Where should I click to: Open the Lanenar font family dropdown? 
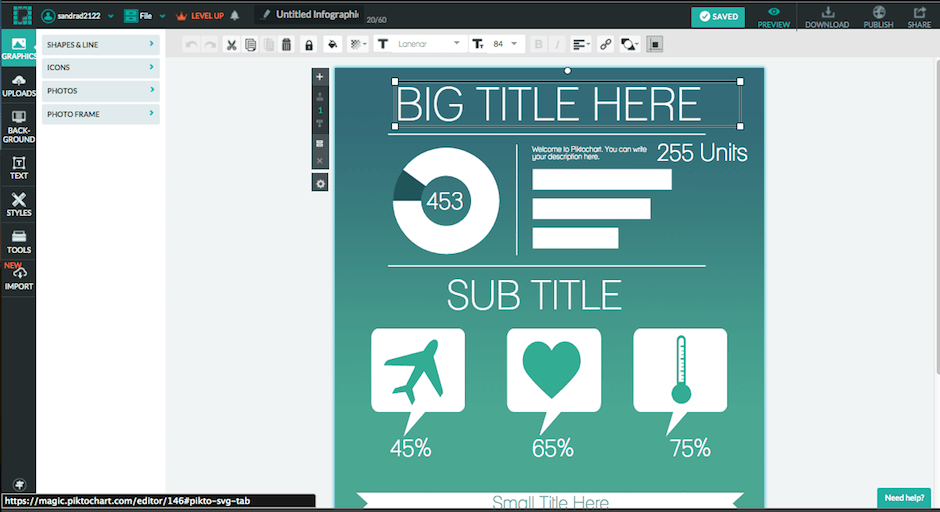[x=420, y=44]
